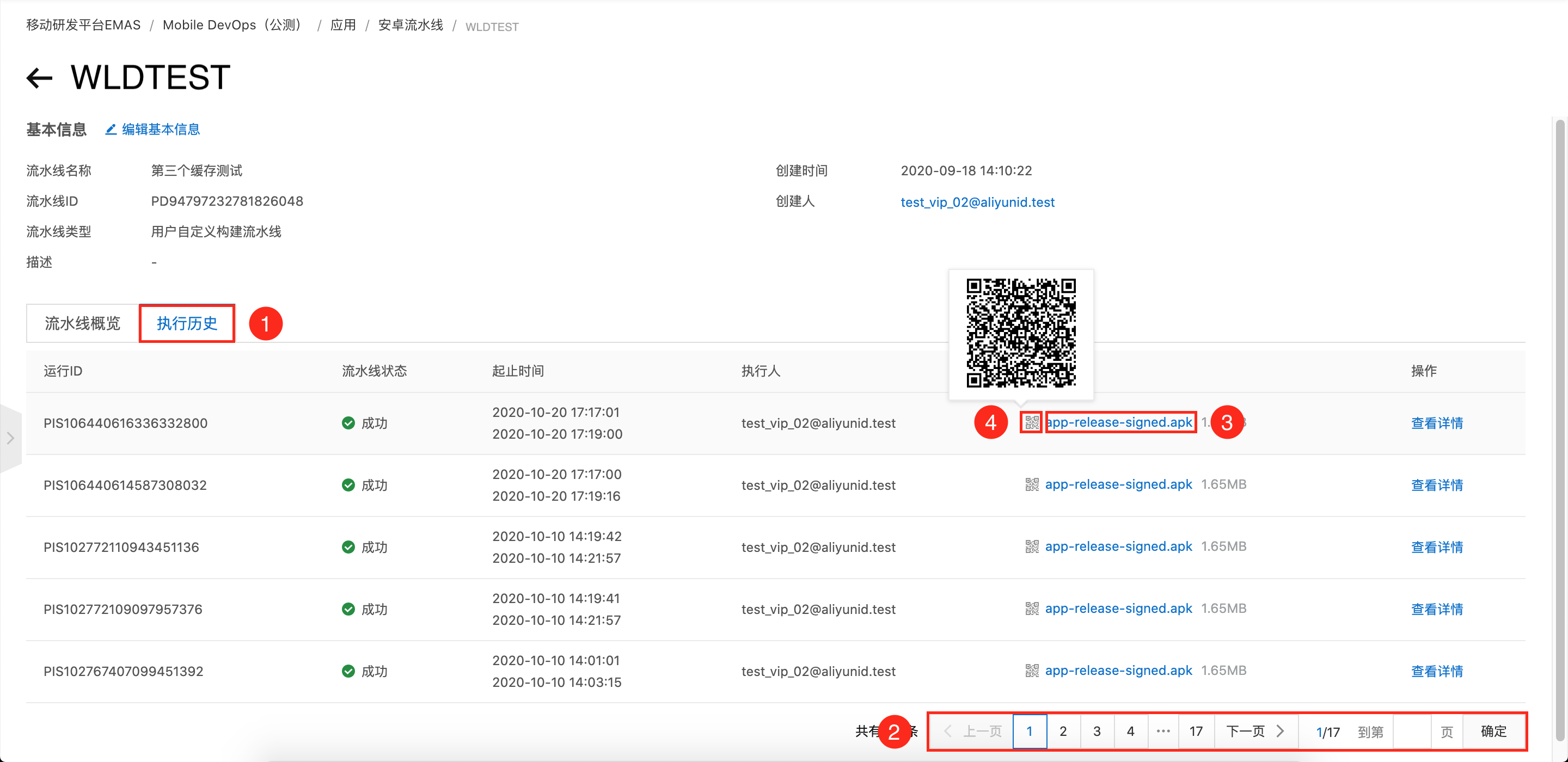Click the 1.65MB size in row PIS106440614587308032
Image resolution: width=1568 pixels, height=762 pixels.
(x=1223, y=484)
